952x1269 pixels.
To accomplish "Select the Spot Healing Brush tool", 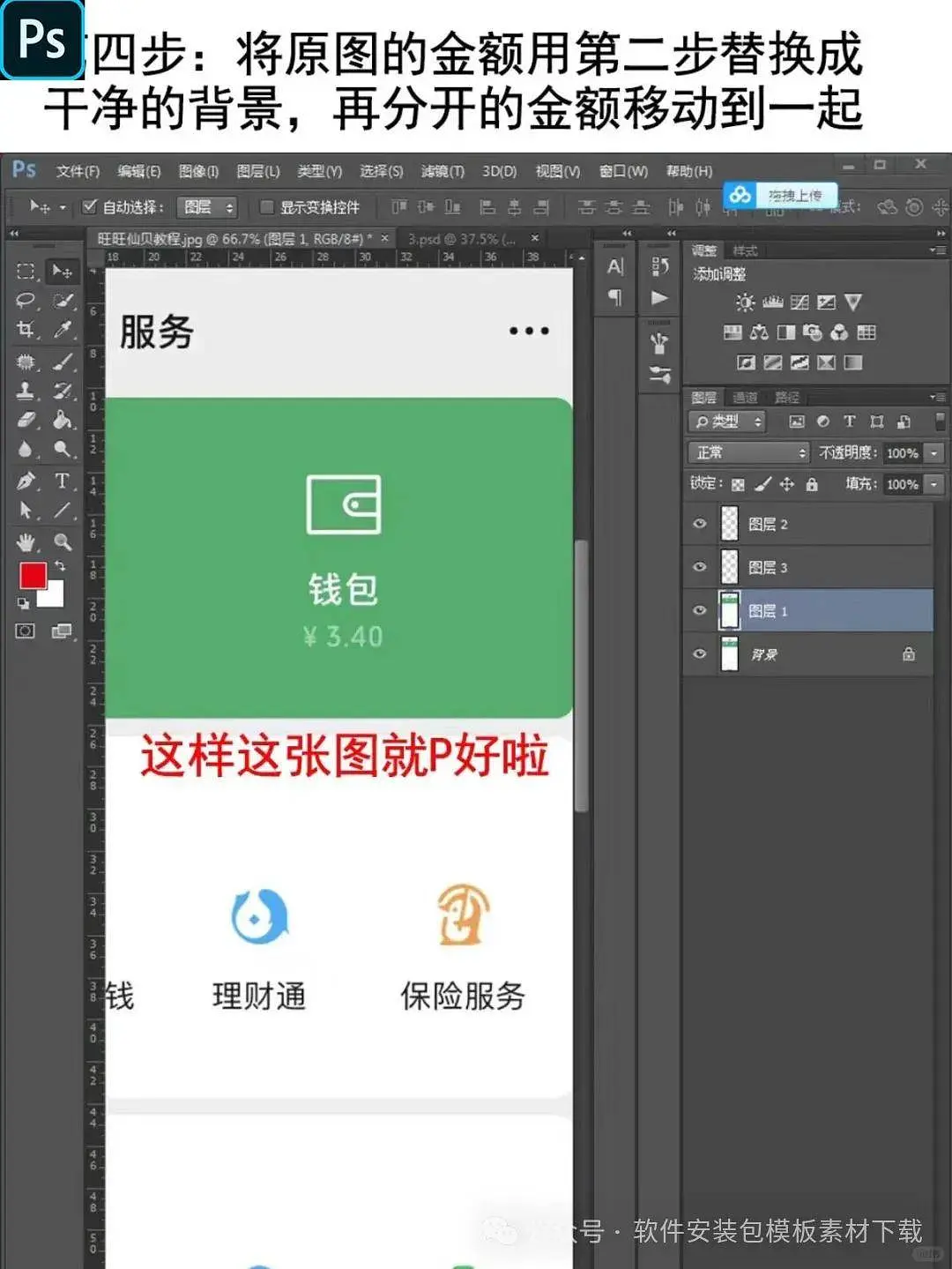I will [26, 362].
